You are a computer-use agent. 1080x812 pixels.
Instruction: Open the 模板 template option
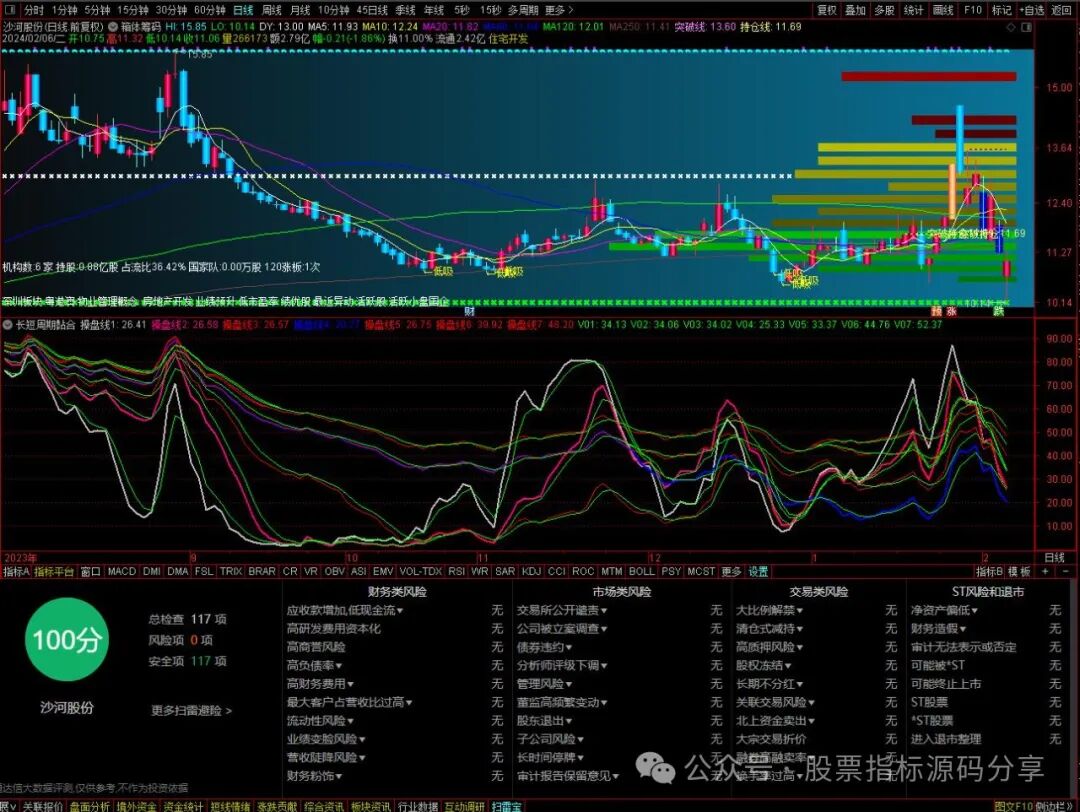[x=1019, y=572]
